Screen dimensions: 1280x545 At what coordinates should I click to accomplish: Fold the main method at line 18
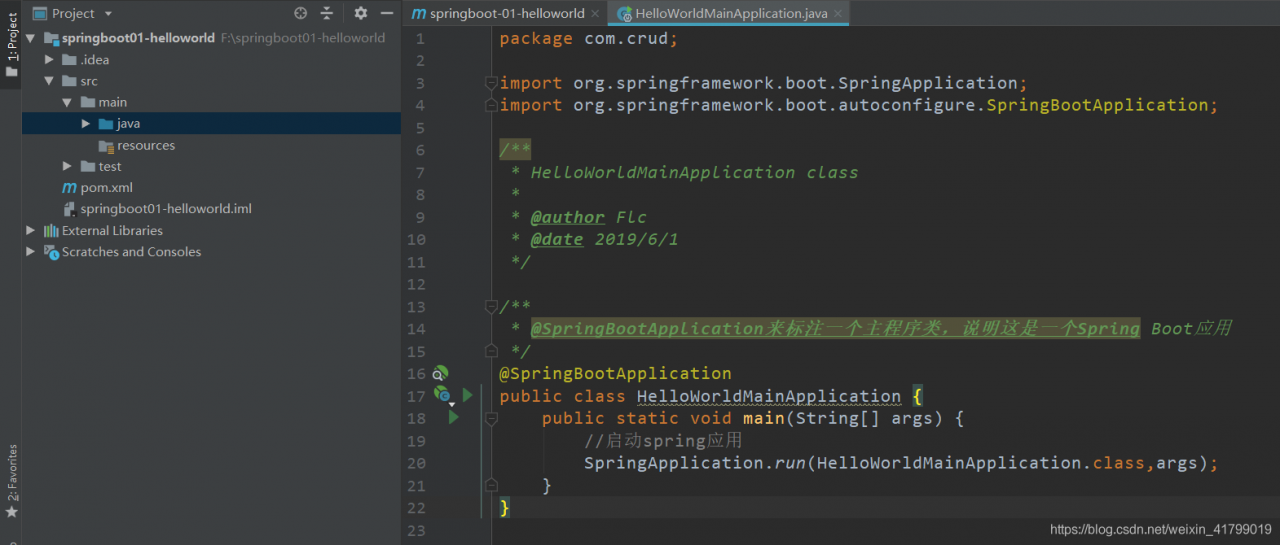coord(490,418)
